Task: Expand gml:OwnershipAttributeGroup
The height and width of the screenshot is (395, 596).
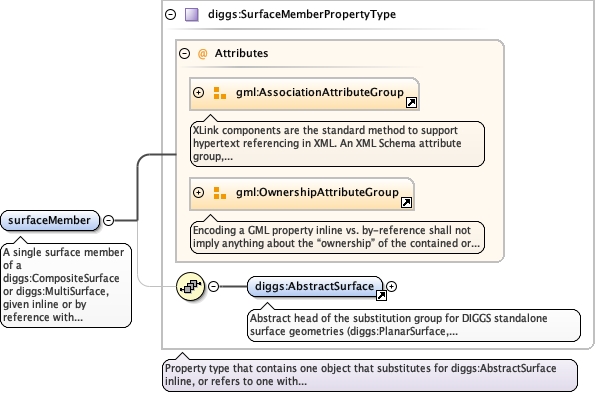Action: (x=198, y=192)
